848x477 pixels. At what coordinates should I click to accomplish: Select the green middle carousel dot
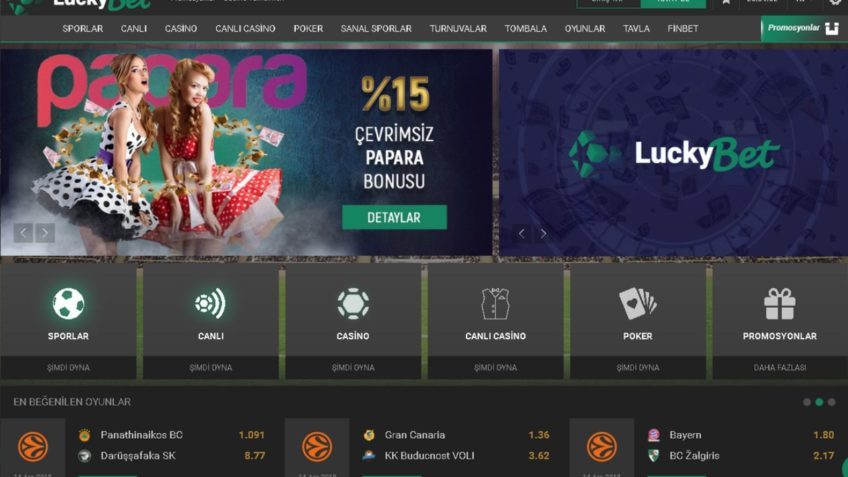click(819, 402)
